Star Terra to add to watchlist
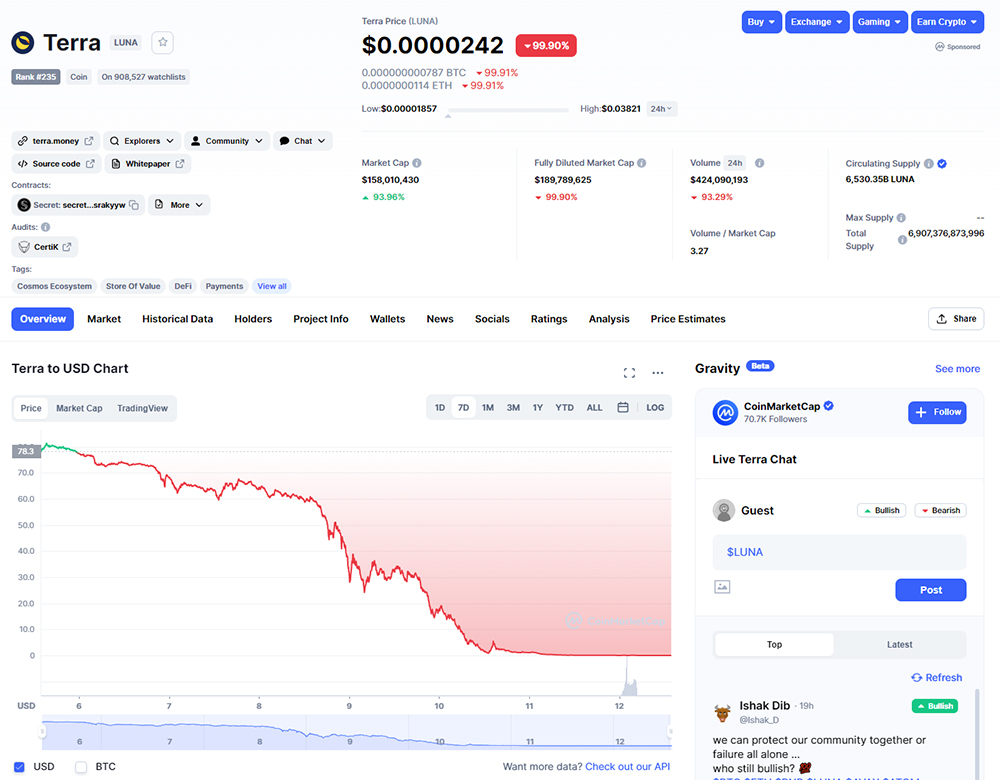Screen dimensions: 1000x780 coord(164,42)
